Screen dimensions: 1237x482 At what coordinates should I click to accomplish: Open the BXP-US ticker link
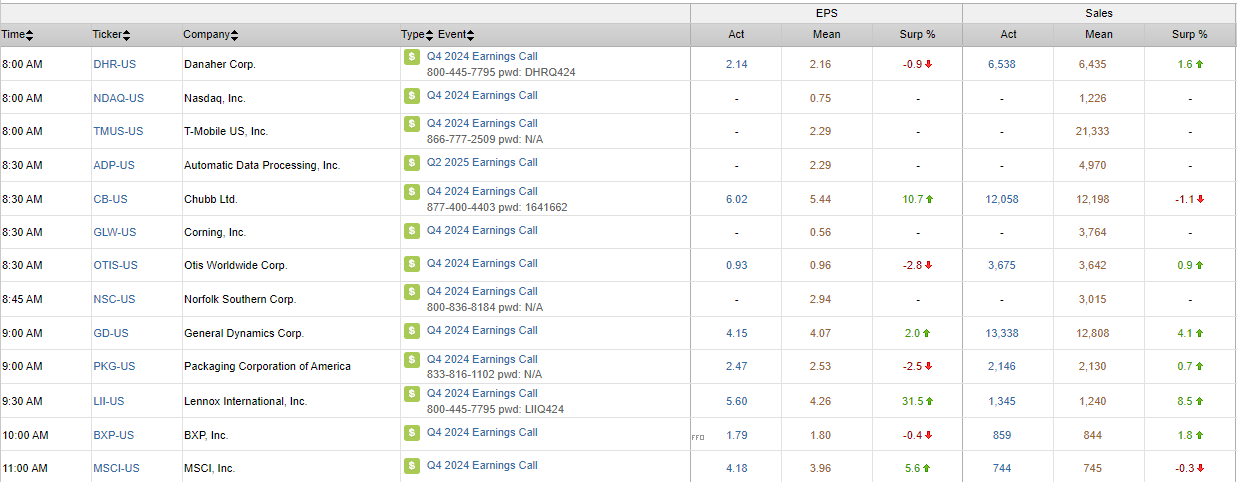tap(113, 435)
